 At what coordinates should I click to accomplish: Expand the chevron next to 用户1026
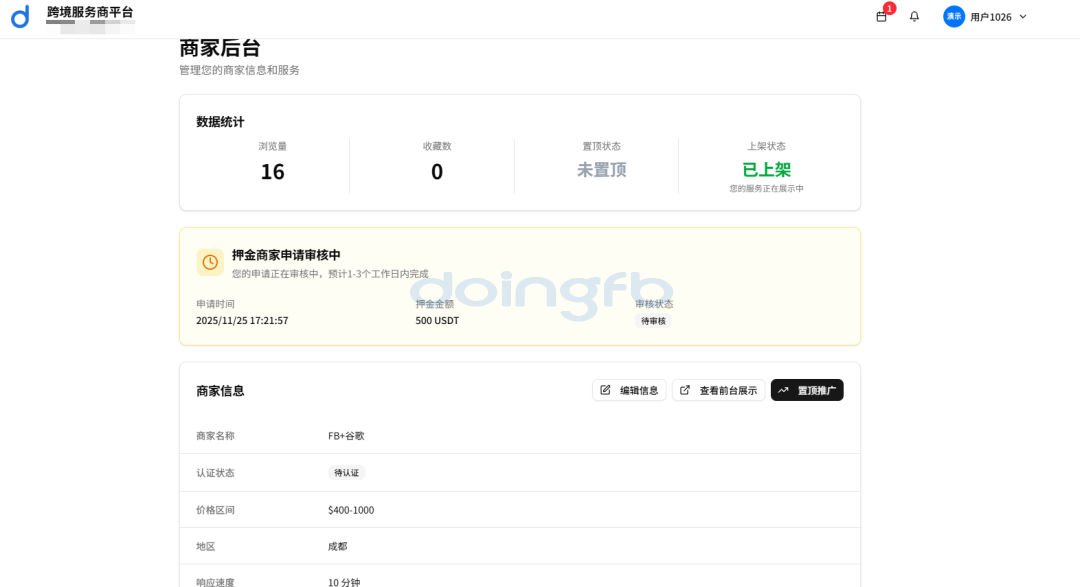(x=1023, y=16)
